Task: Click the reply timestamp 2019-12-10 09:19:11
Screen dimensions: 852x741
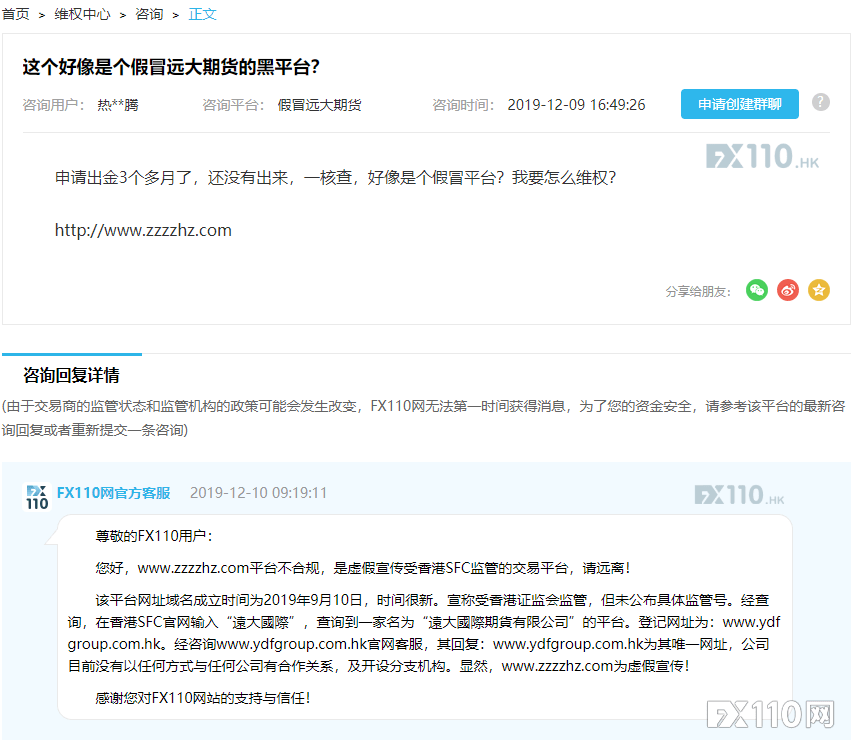Action: [258, 493]
